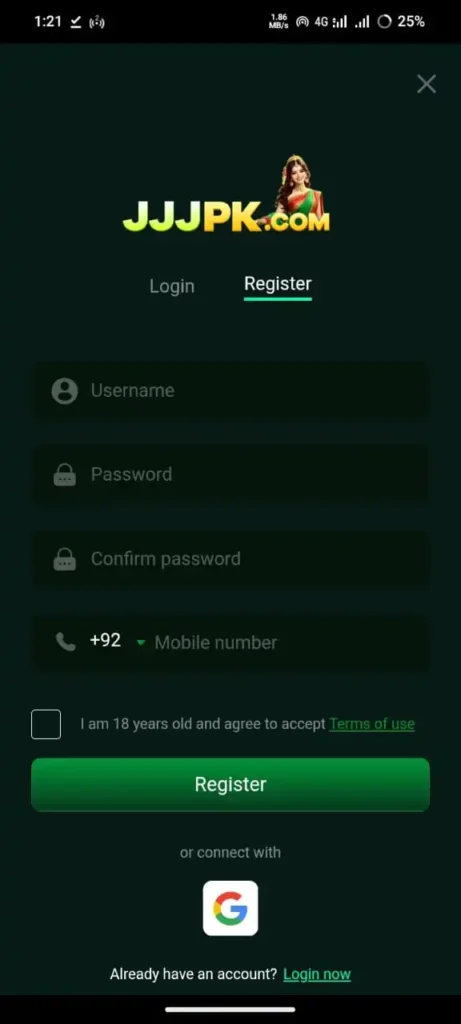Tap the JJJPK.com logo
The image size is (461, 1024).
[227, 194]
